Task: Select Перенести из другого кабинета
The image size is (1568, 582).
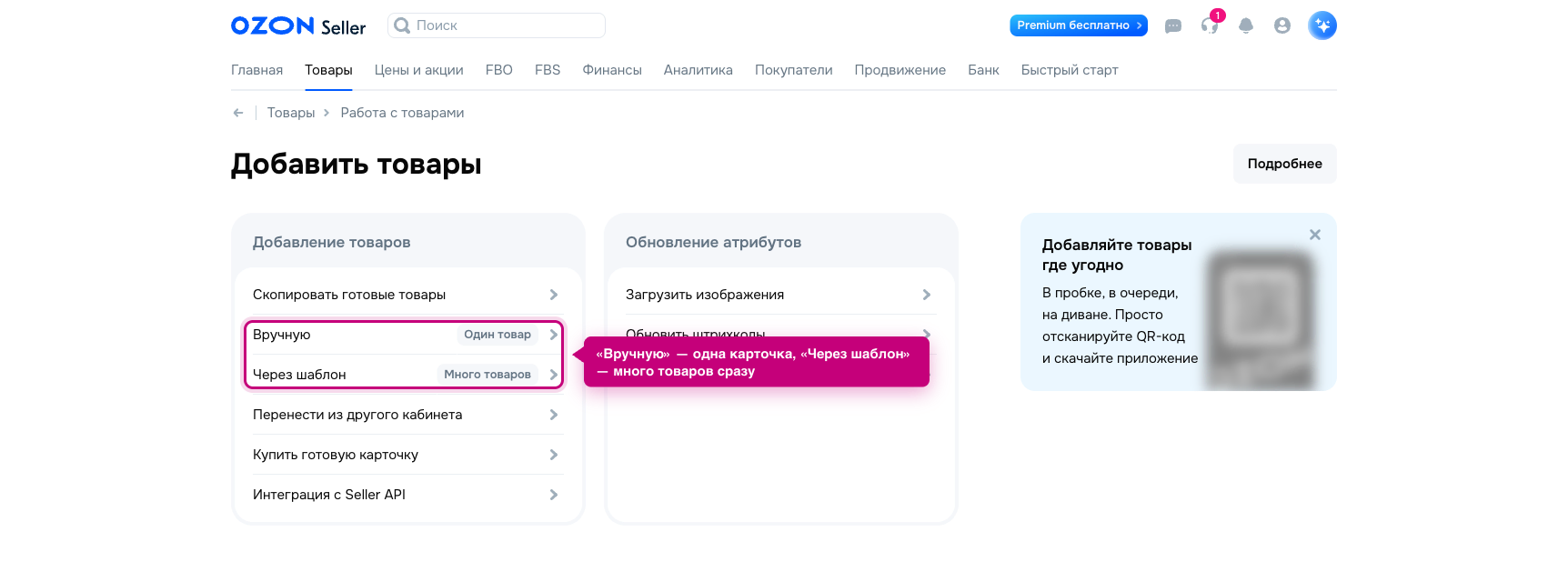Action: pyautogui.click(x=407, y=415)
